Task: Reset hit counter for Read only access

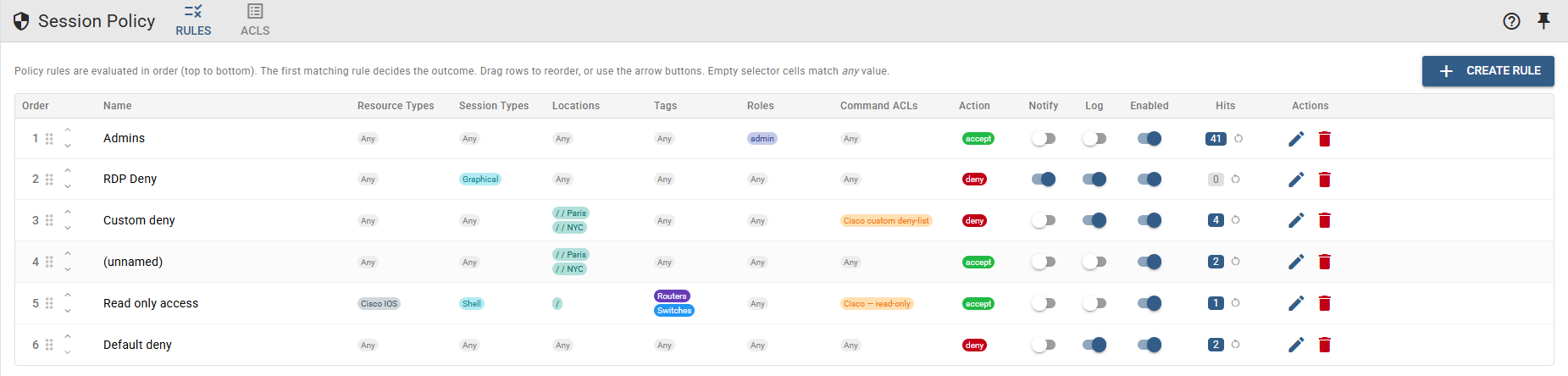Action: (x=1236, y=302)
